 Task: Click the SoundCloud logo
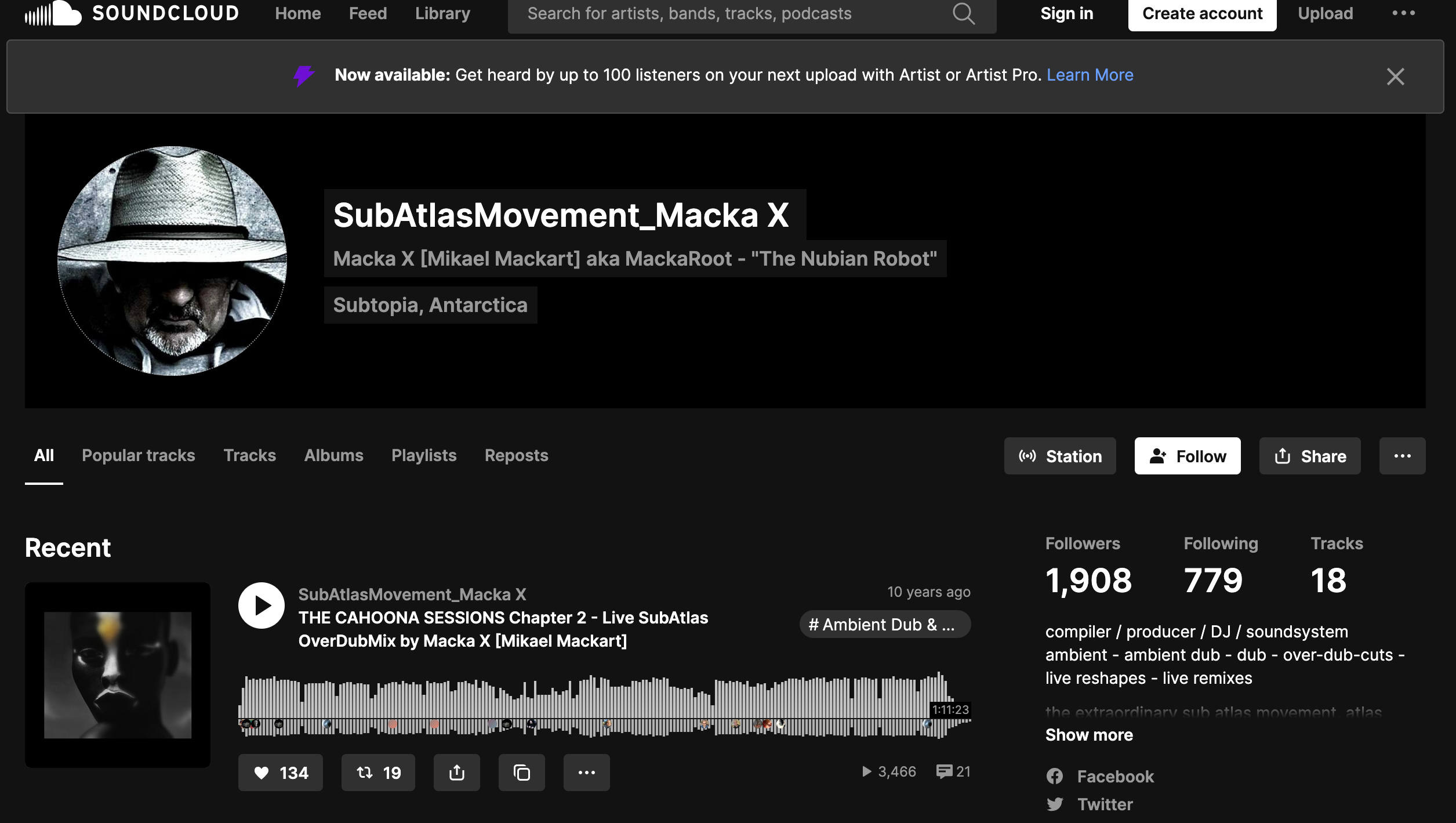(x=132, y=13)
